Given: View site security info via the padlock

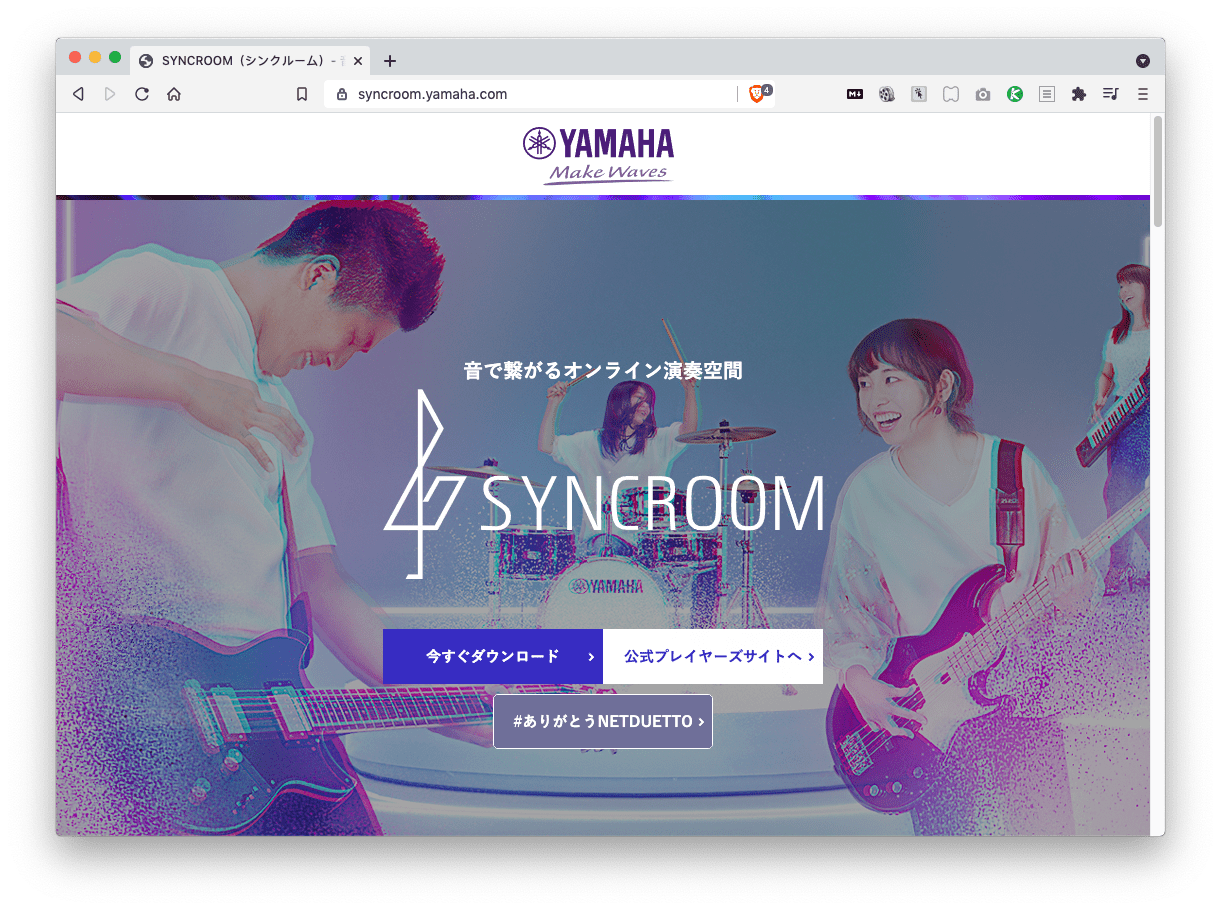Looking at the screenshot, I should (x=342, y=93).
